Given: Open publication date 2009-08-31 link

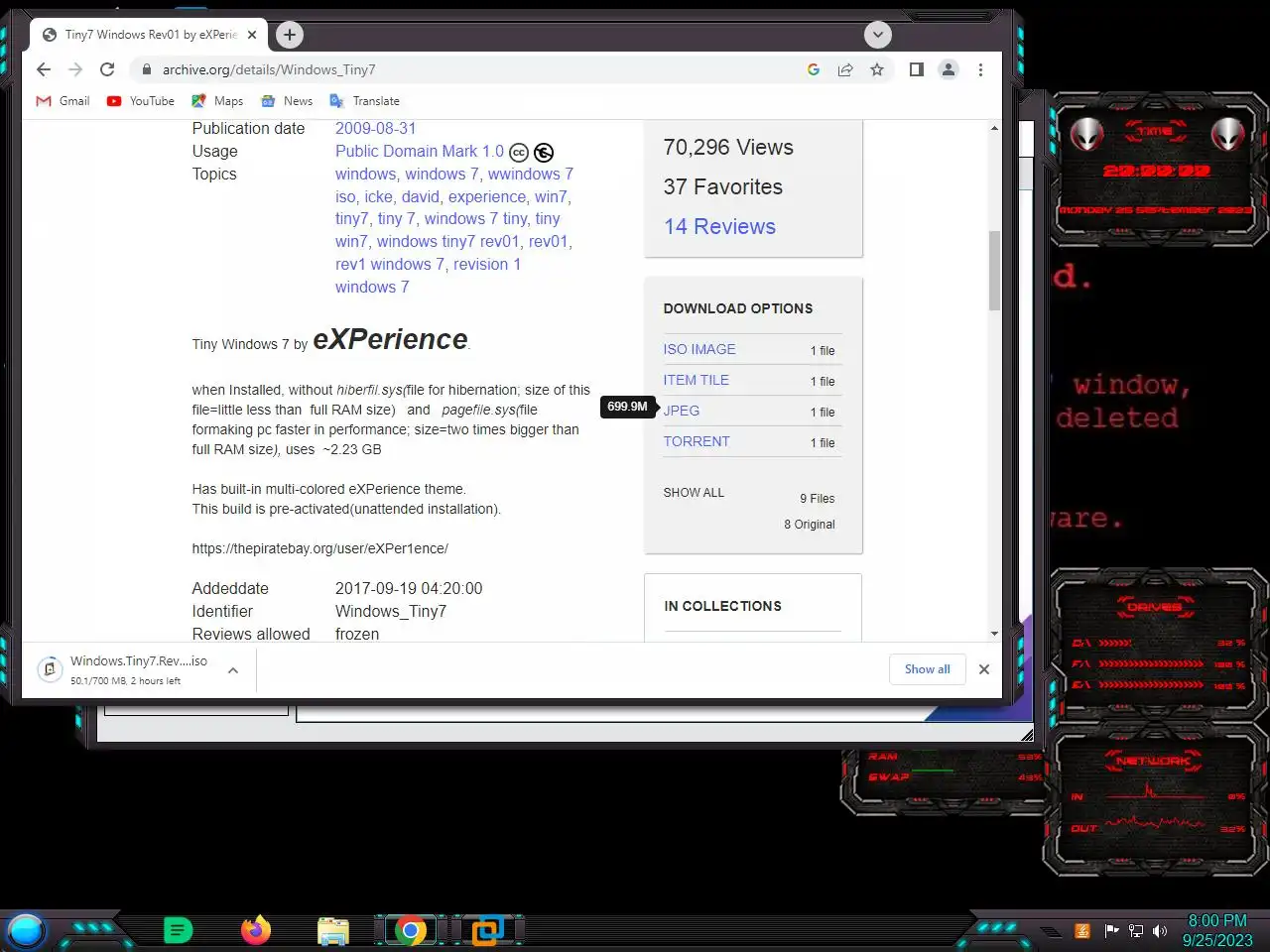Looking at the screenshot, I should pos(376,128).
